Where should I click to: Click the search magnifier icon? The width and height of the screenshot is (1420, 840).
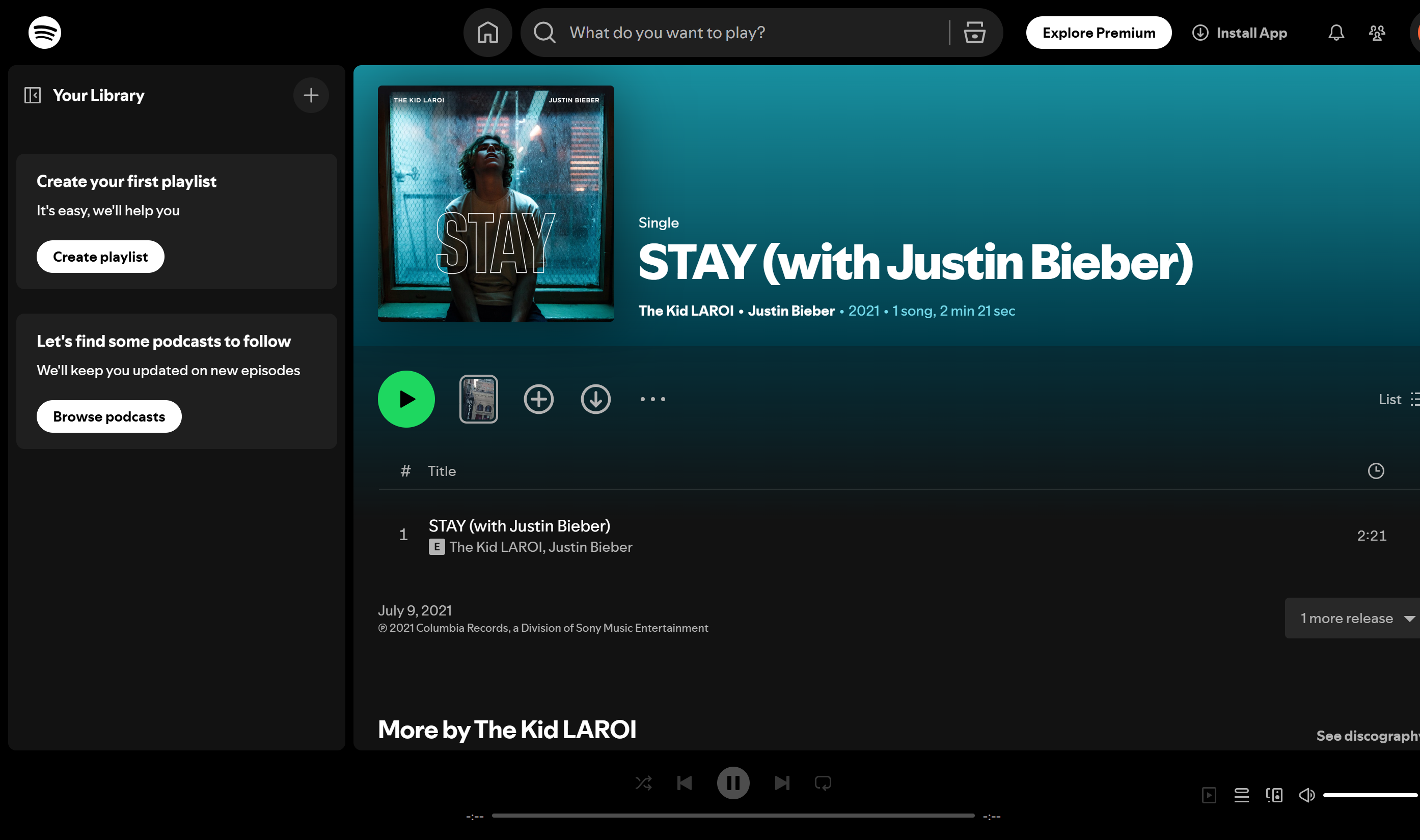[x=544, y=33]
